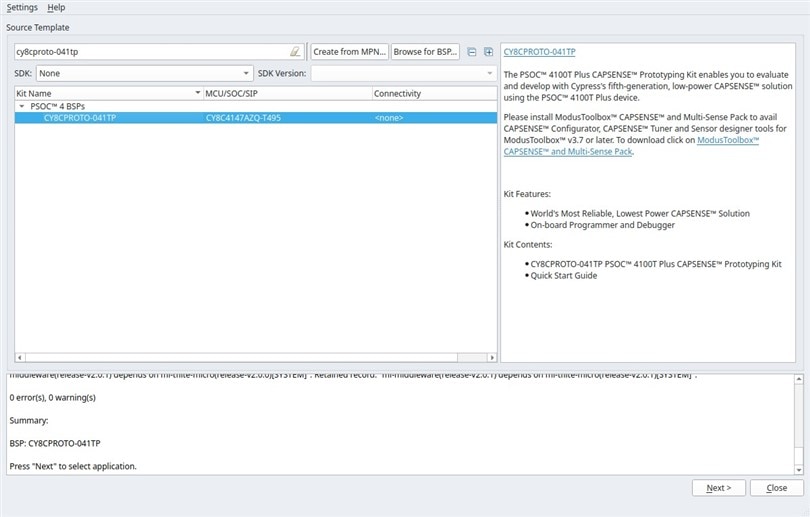Click the horizontal scrollbar of kit list
The height and width of the screenshot is (517, 810).
tap(241, 357)
